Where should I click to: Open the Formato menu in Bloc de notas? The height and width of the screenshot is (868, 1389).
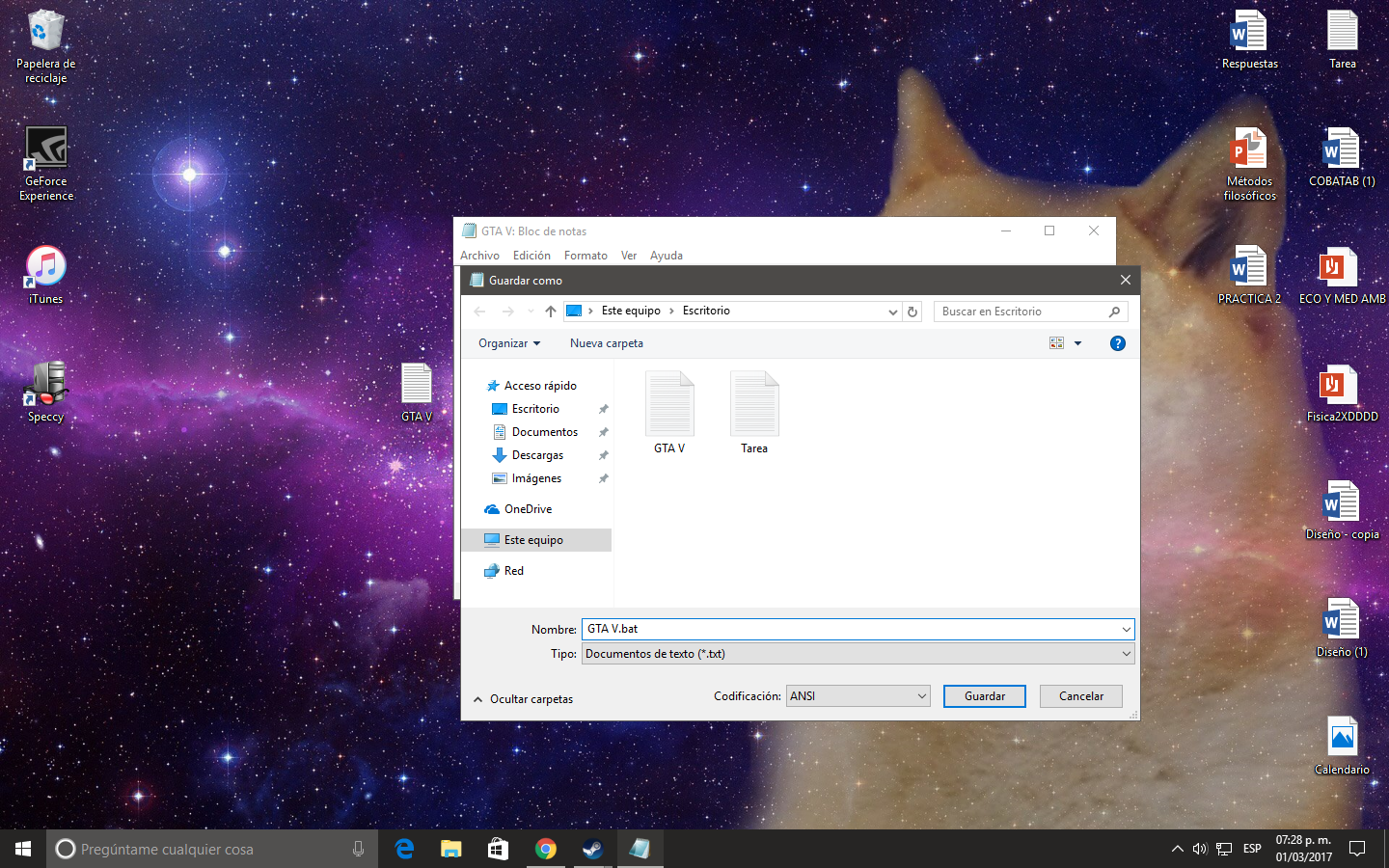point(586,256)
